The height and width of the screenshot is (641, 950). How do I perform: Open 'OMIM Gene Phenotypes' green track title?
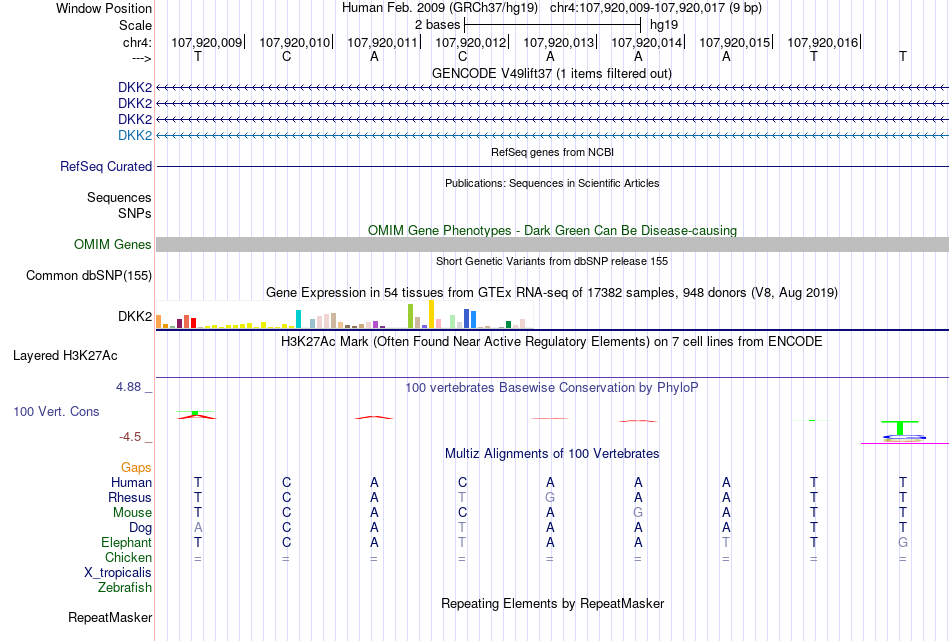(x=552, y=230)
